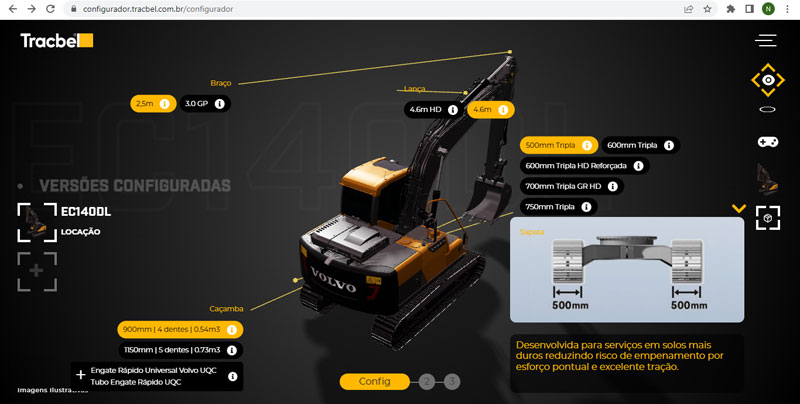Show info for 4.6m boom option
The width and height of the screenshot is (800, 404).
click(503, 110)
